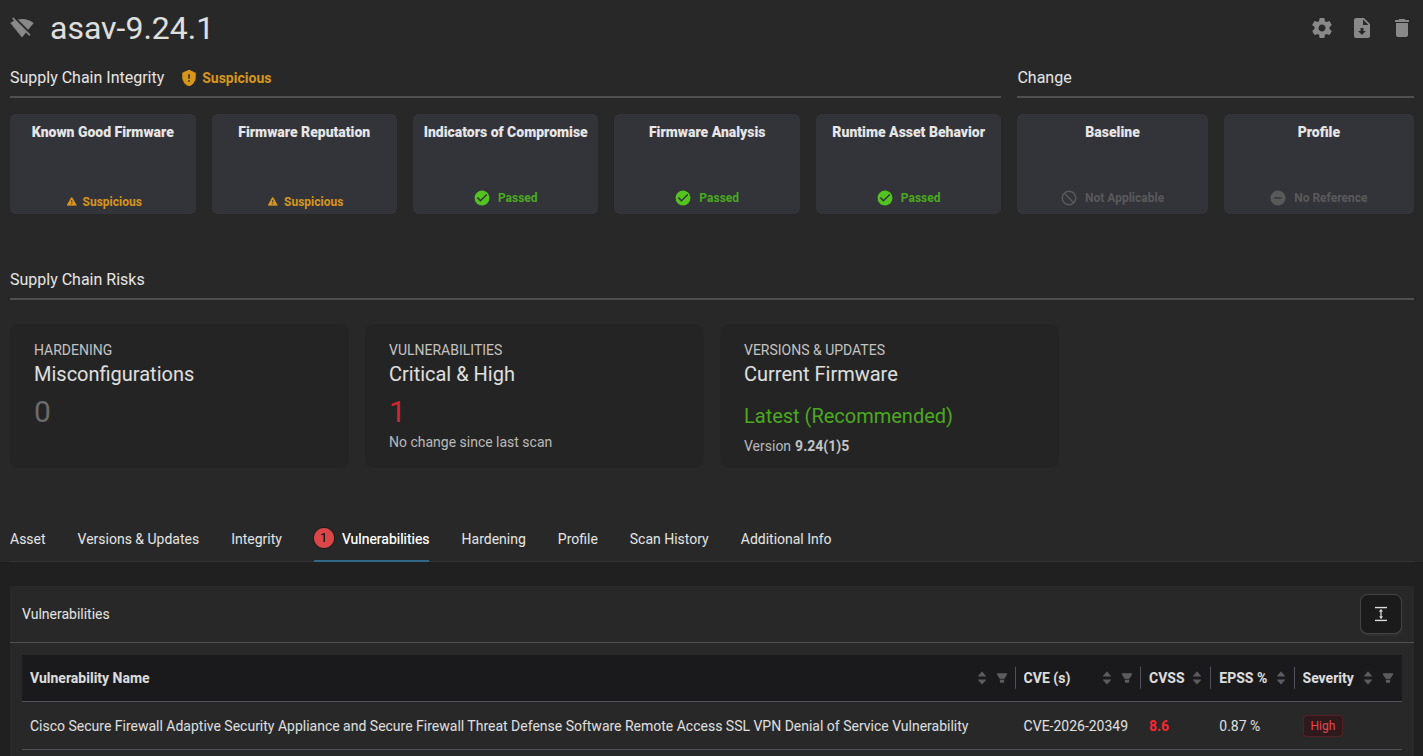
Task: Click the download report icon
Action: pyautogui.click(x=1362, y=28)
